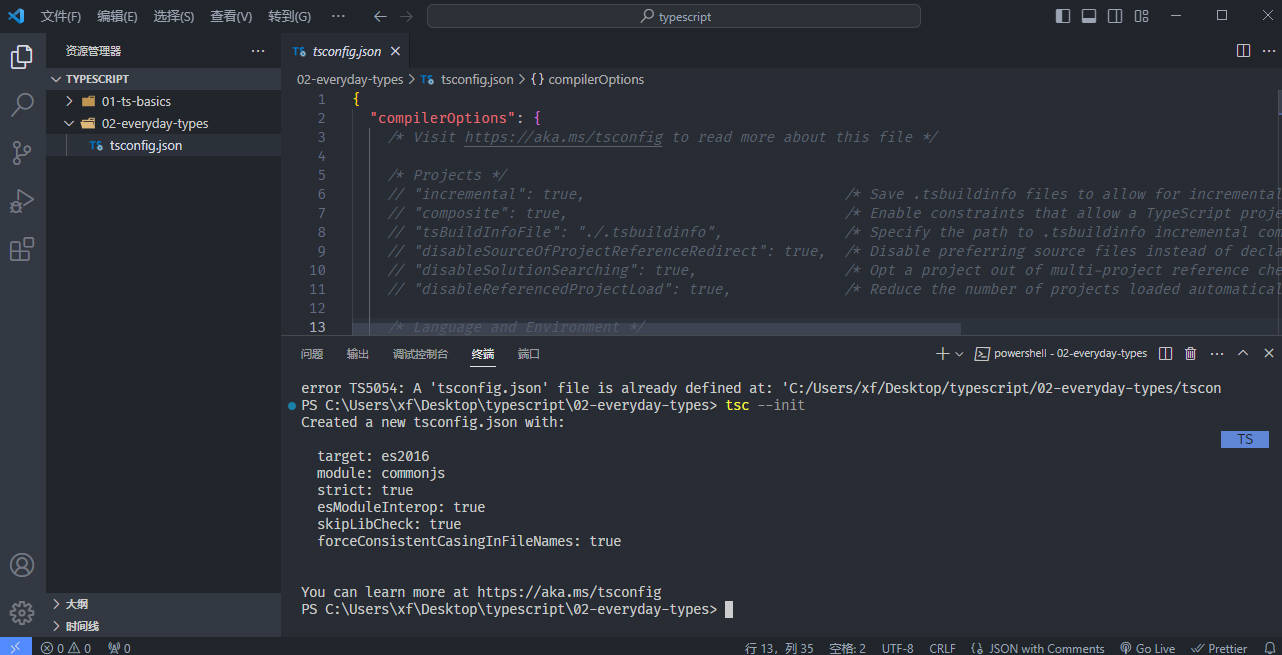This screenshot has height=655, width=1282.
Task: Open the Run and Debug view
Action: click(x=22, y=201)
